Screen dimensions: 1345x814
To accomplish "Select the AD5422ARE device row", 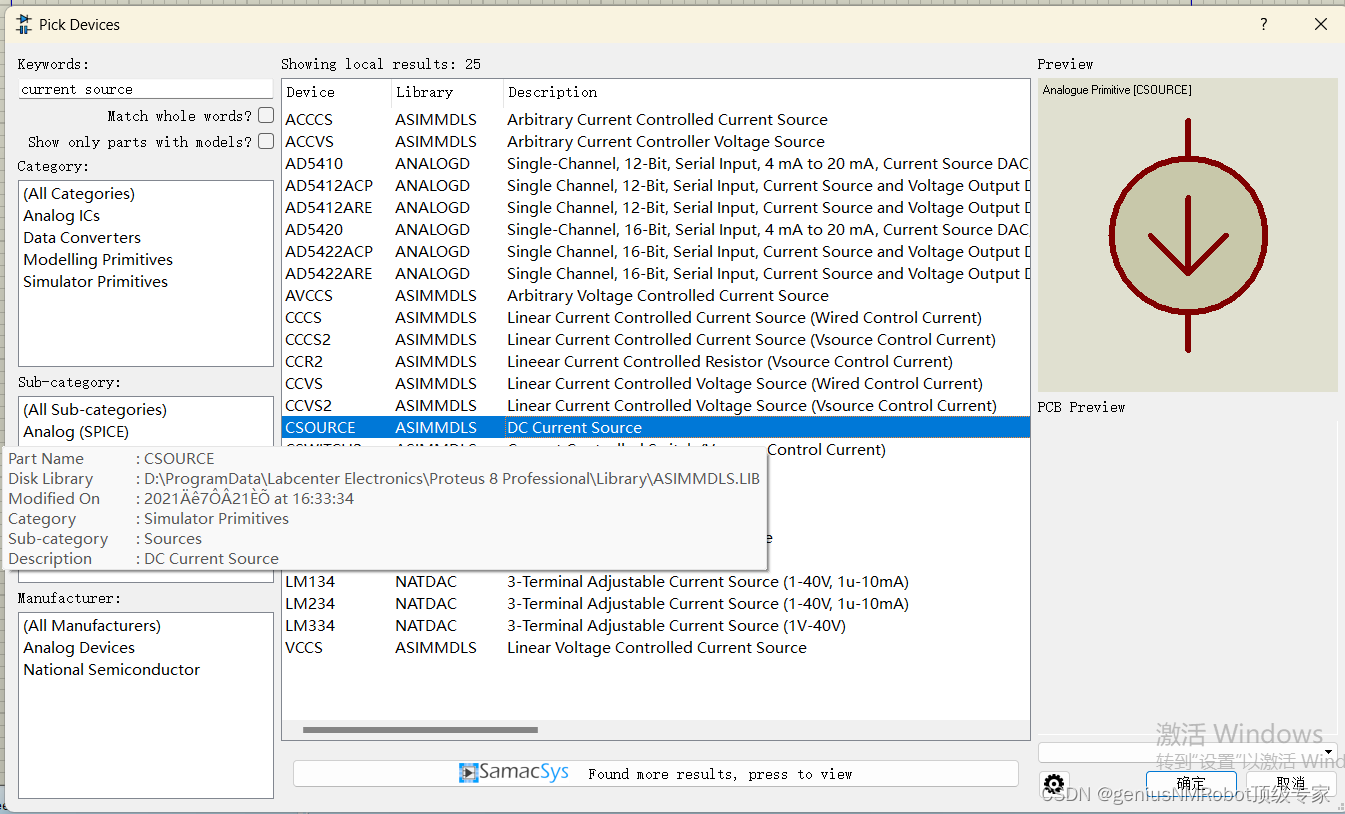I will 656,274.
